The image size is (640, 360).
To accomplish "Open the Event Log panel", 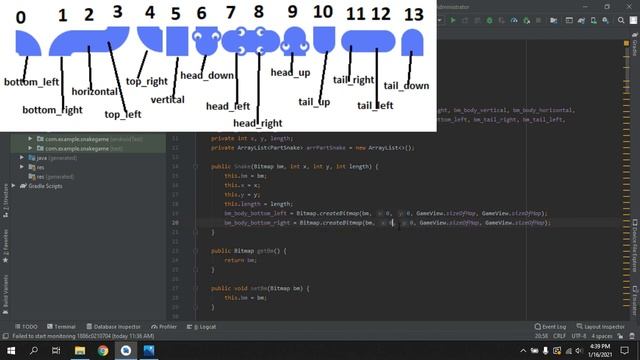I will tap(550, 327).
